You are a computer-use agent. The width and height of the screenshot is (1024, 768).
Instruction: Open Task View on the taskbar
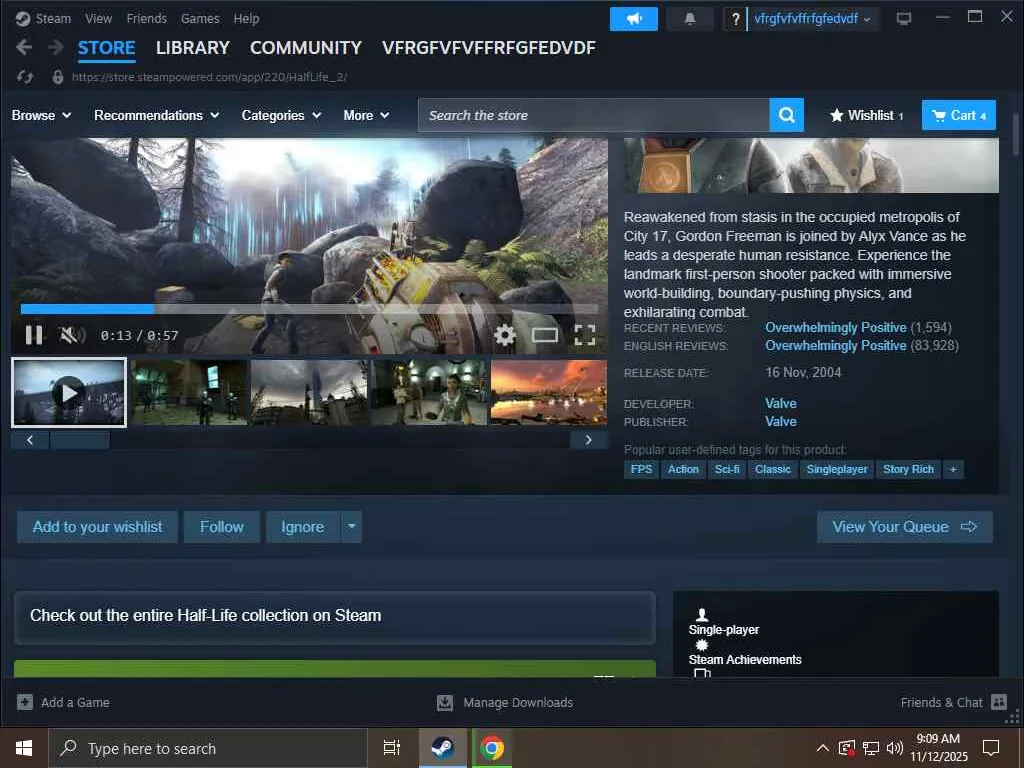(x=391, y=748)
